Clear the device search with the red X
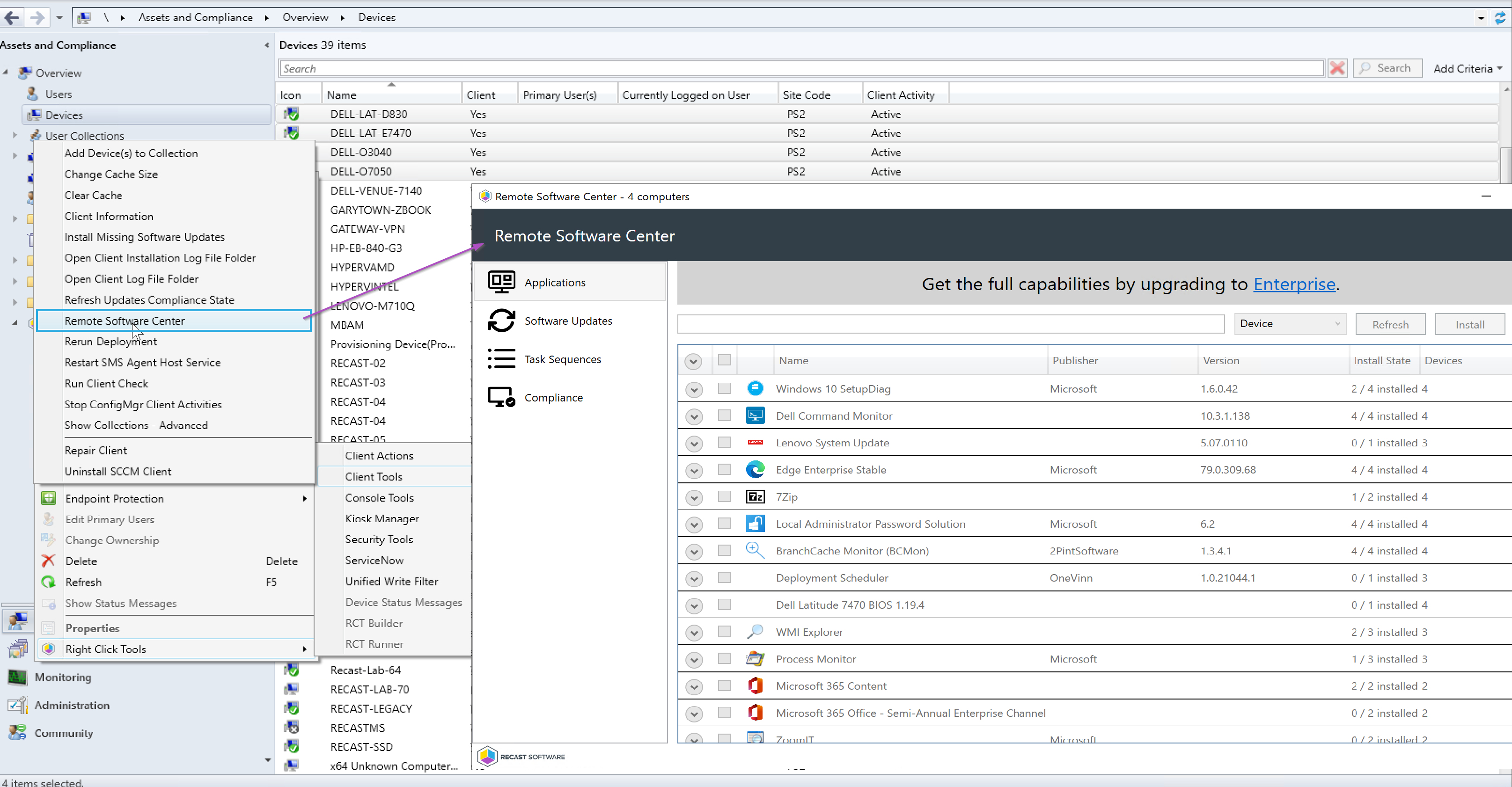The image size is (1512, 787). [x=1337, y=69]
